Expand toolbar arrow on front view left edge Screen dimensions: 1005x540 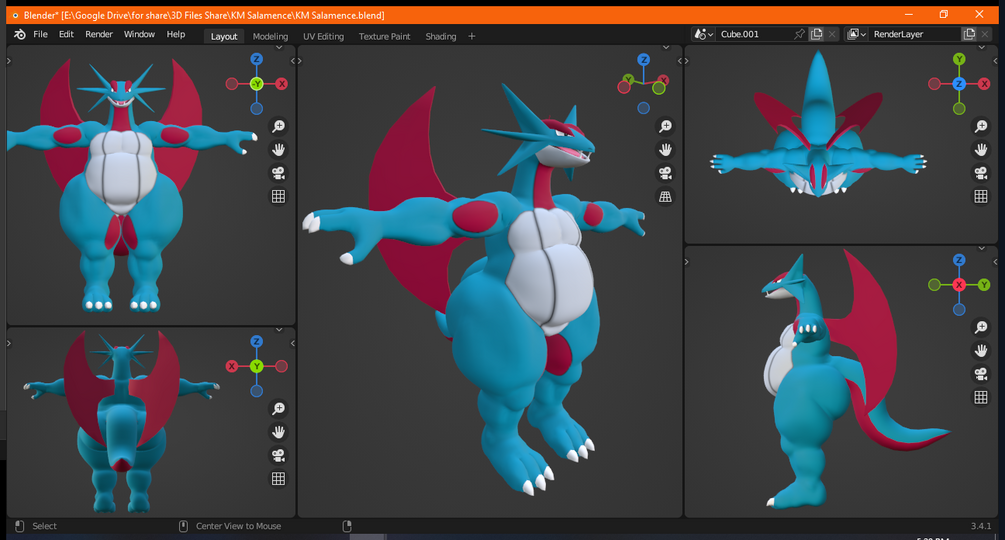9,61
